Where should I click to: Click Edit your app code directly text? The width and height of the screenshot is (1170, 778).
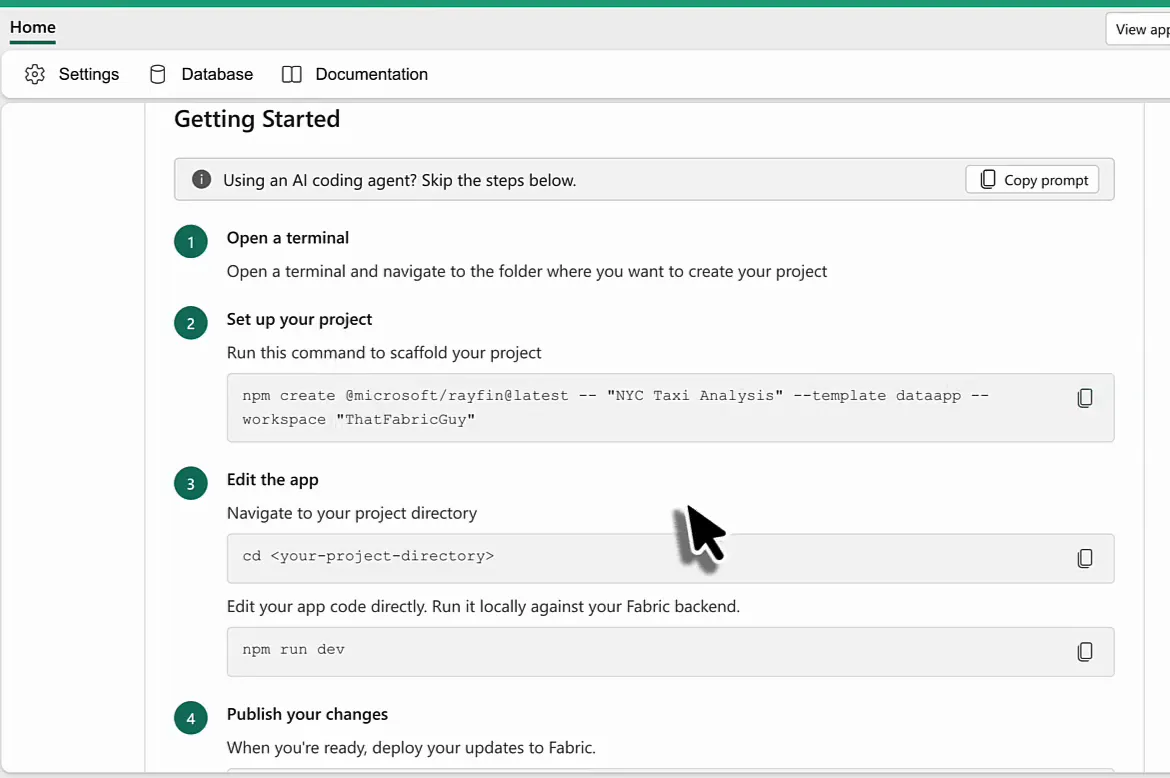click(483, 606)
